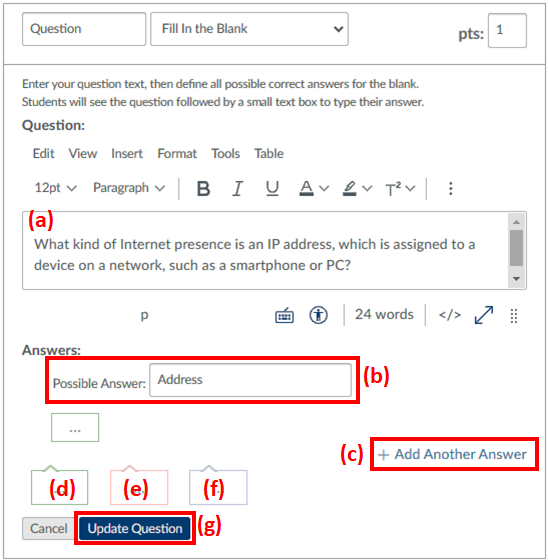The width and height of the screenshot is (548, 560).
Task: Open the background highlight color picker
Action: 350,188
